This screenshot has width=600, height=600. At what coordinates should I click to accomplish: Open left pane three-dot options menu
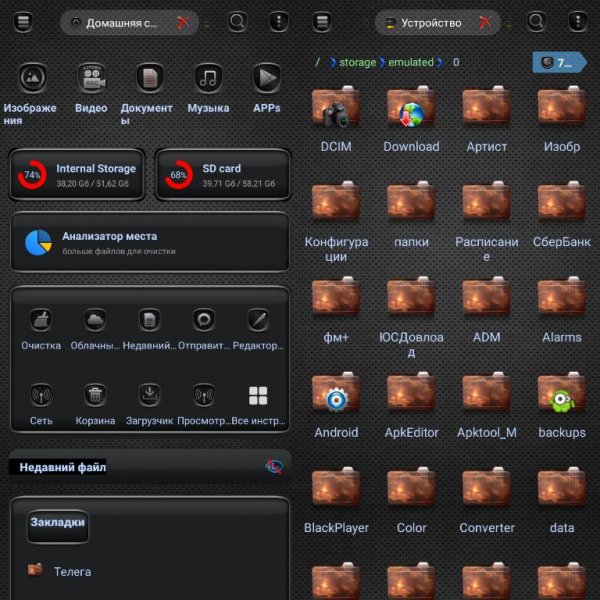coord(279,22)
